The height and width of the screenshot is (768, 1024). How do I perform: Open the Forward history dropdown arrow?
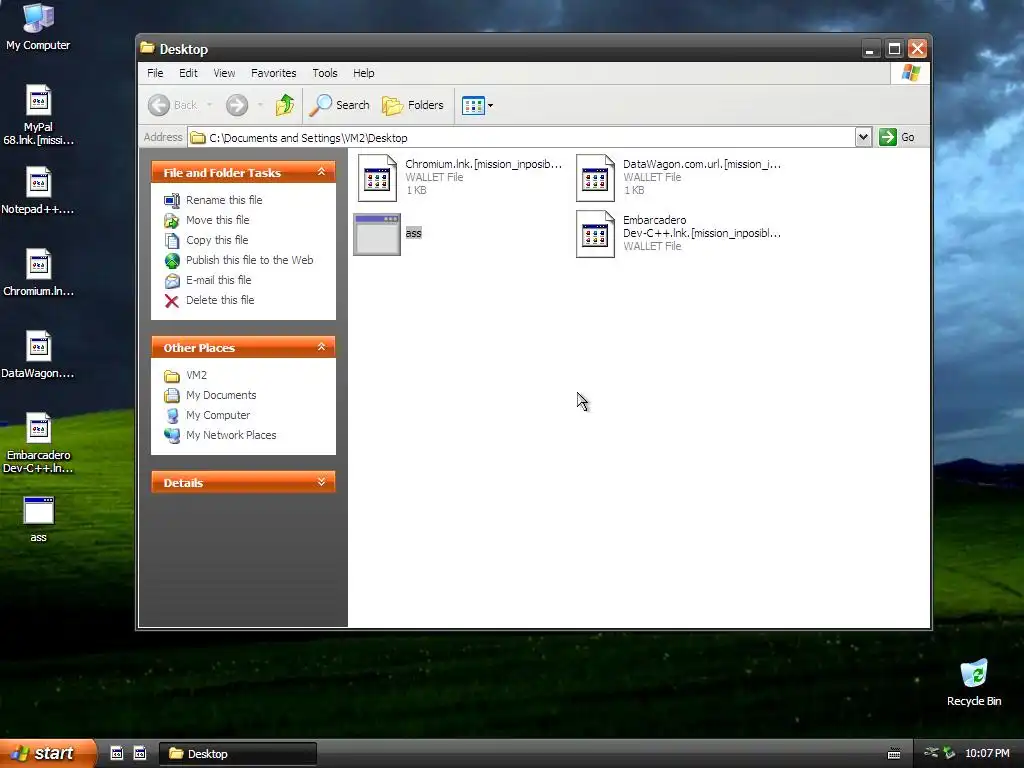[x=260, y=105]
